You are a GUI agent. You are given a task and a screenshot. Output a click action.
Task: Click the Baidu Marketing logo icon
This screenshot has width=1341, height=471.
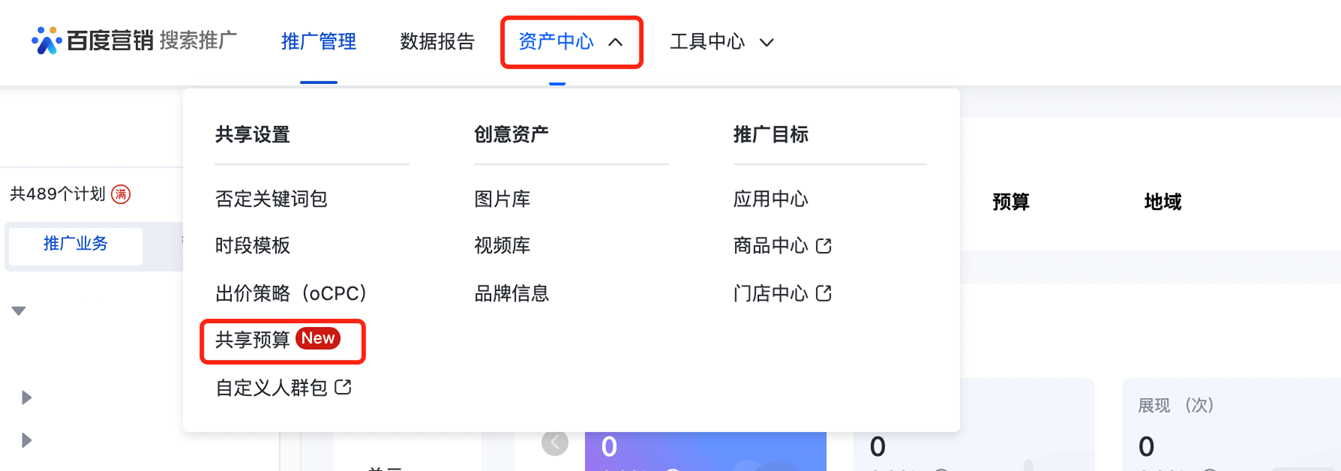coord(47,41)
